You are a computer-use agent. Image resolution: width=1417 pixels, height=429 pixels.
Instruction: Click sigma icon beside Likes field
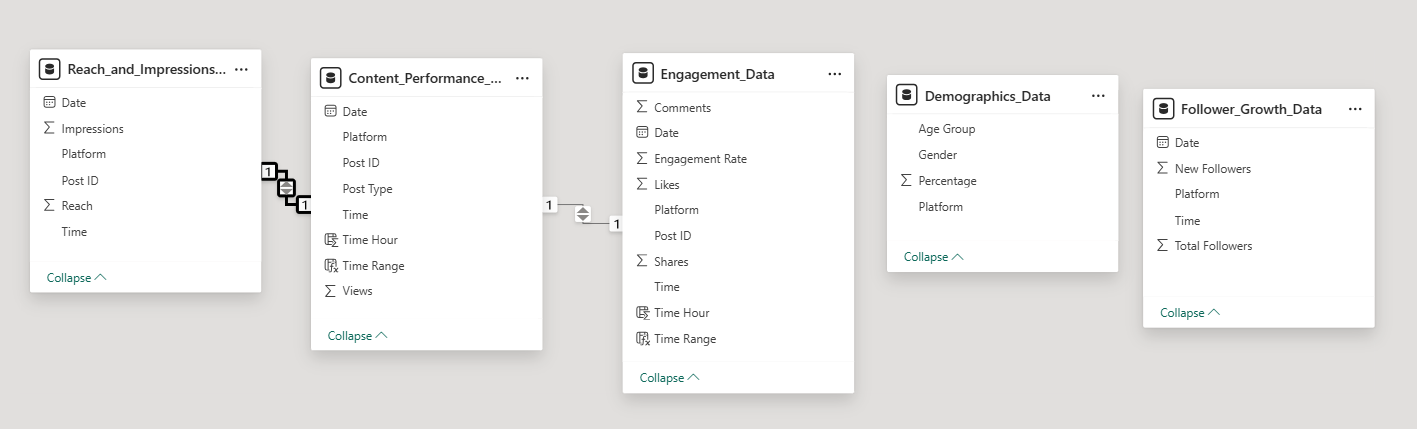(642, 184)
